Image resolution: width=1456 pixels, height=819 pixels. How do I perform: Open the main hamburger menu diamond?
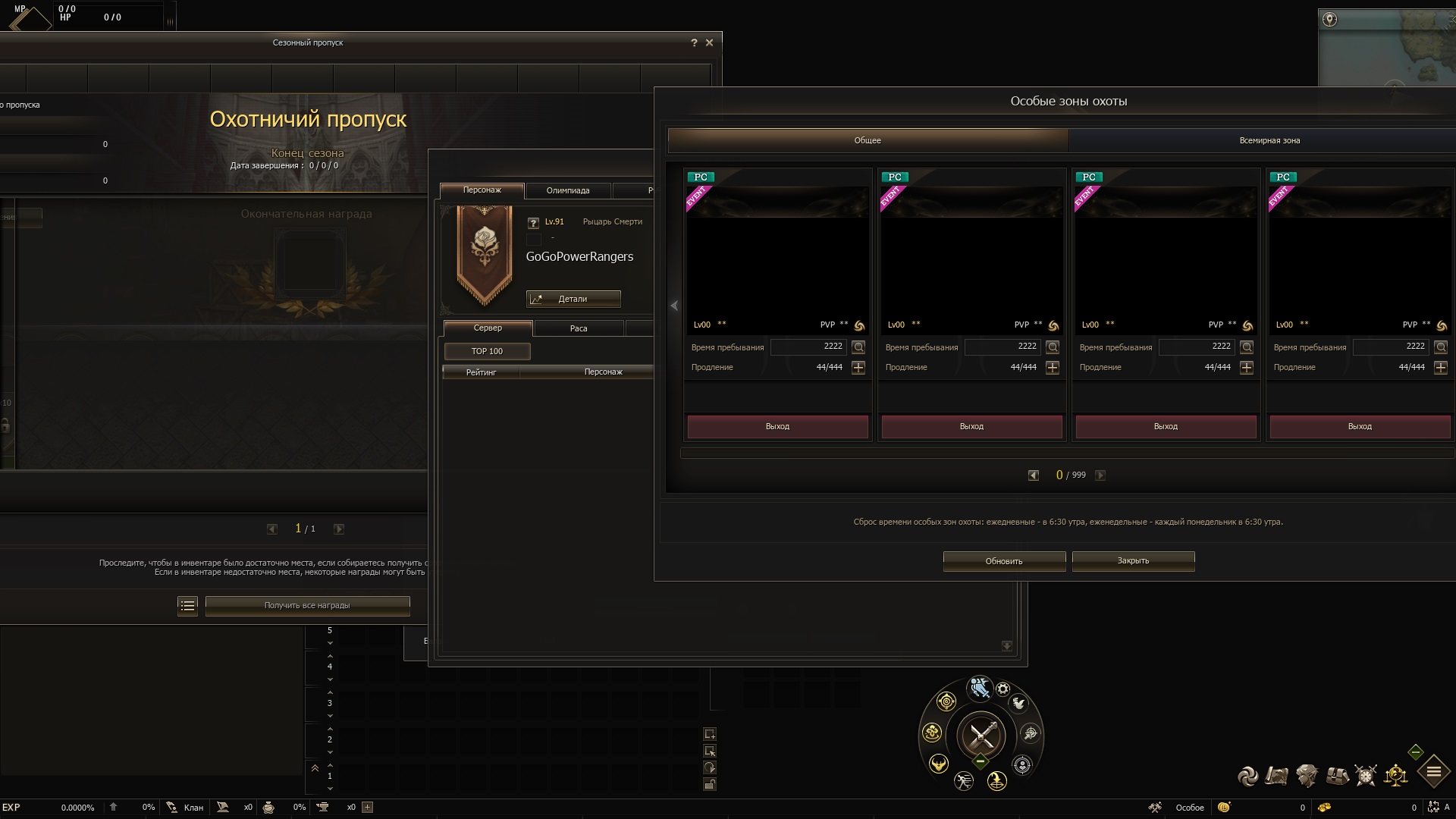[x=1433, y=773]
